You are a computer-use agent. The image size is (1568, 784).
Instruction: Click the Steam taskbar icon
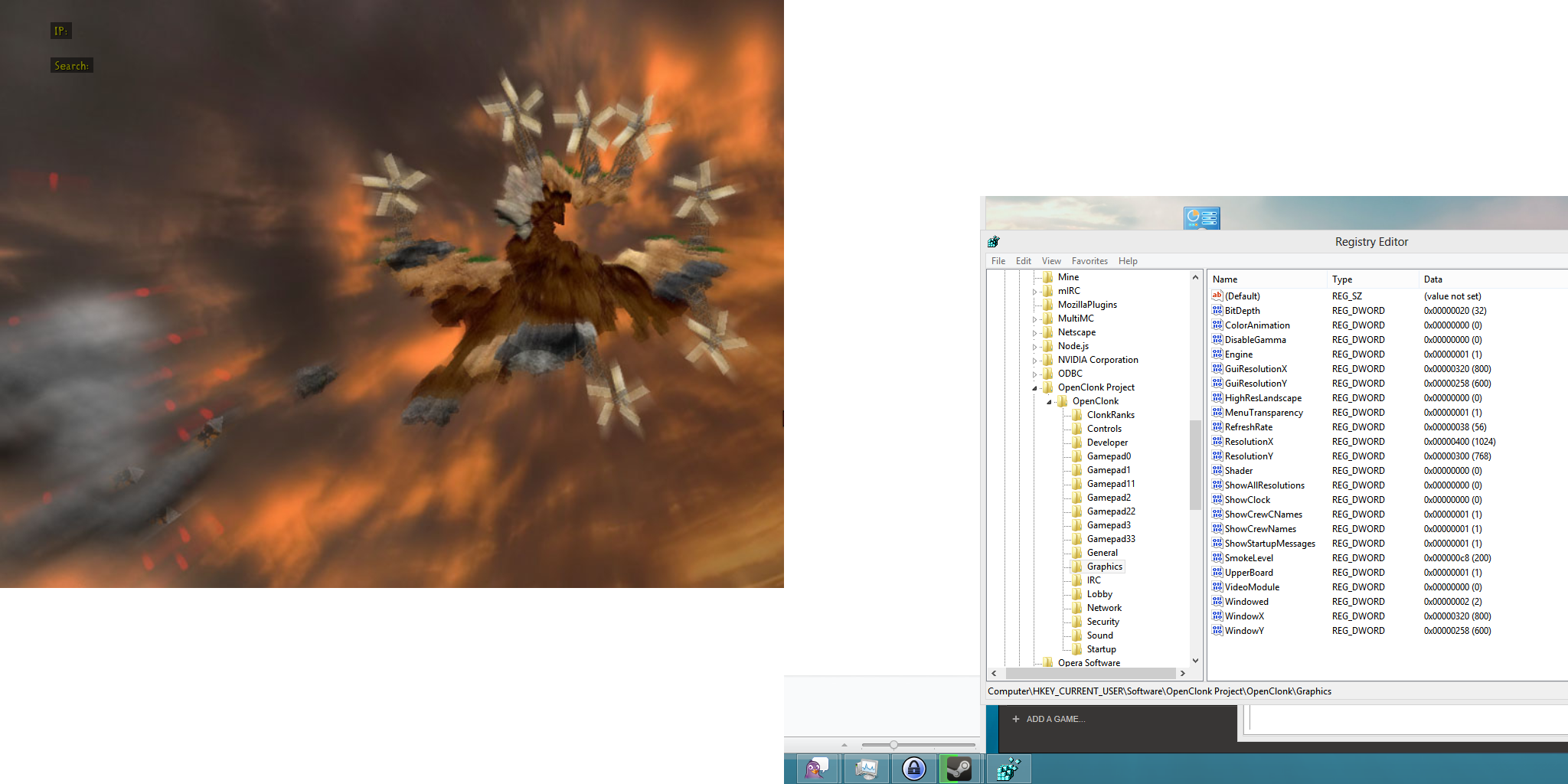(x=959, y=768)
